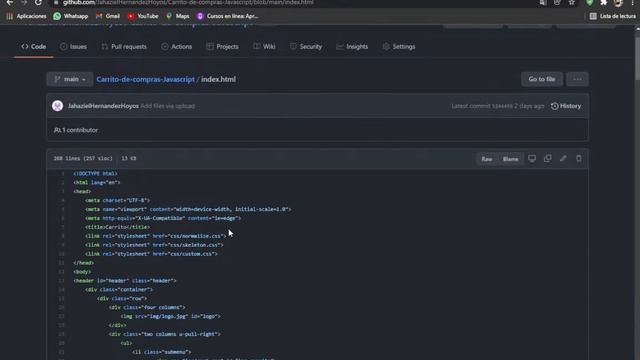640x360 pixels.
Task: Open the Wiki tab
Action: point(264,47)
